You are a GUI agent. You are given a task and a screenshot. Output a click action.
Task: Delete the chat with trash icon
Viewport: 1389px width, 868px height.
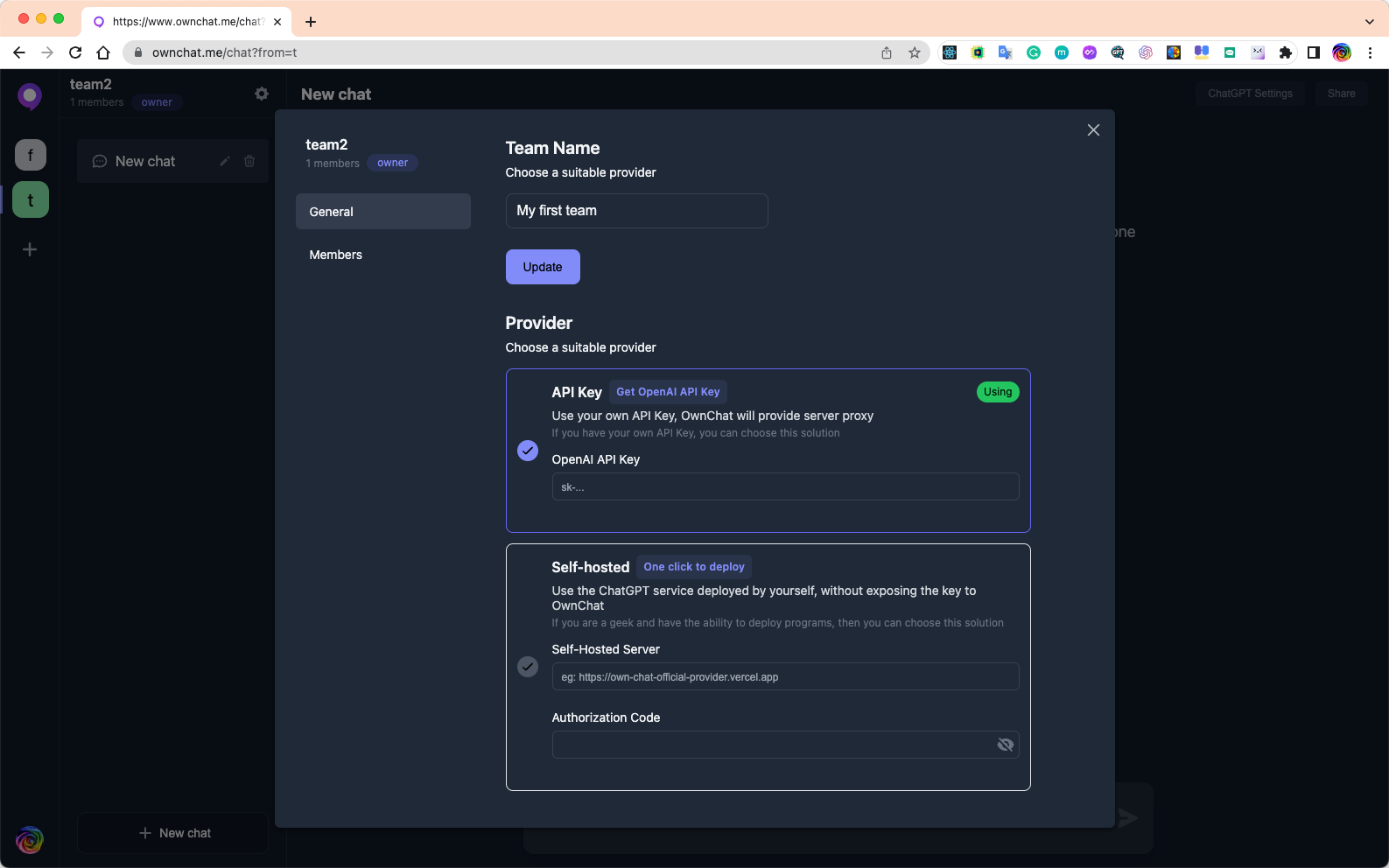click(249, 161)
